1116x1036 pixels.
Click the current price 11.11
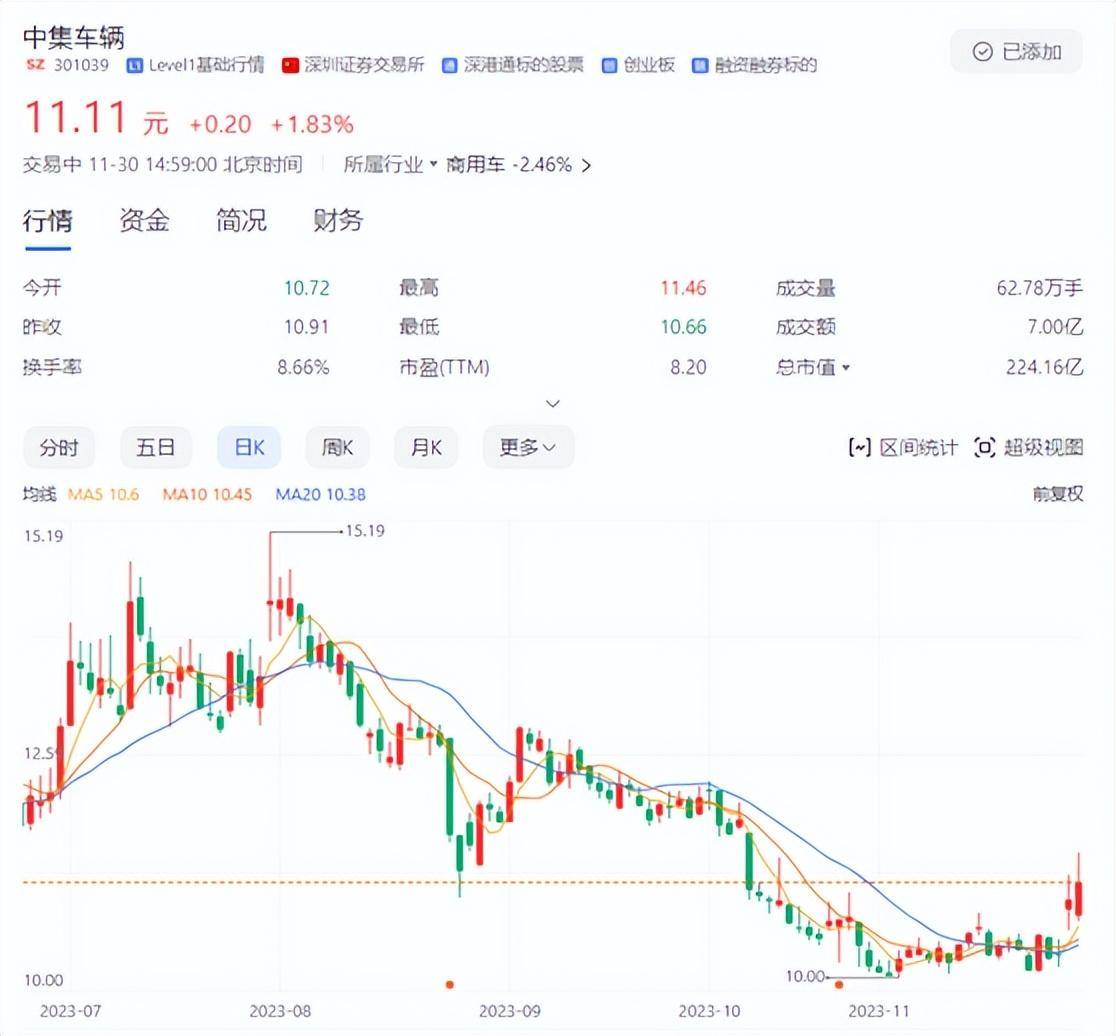click(76, 117)
